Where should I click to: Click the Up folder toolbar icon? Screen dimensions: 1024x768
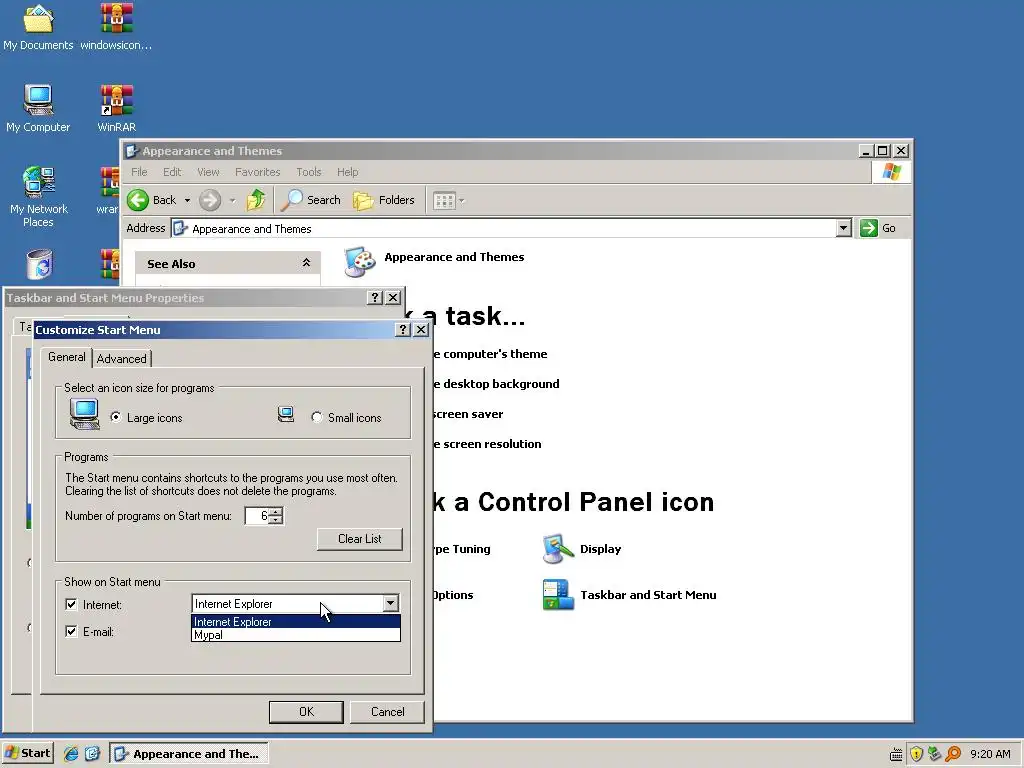point(255,200)
